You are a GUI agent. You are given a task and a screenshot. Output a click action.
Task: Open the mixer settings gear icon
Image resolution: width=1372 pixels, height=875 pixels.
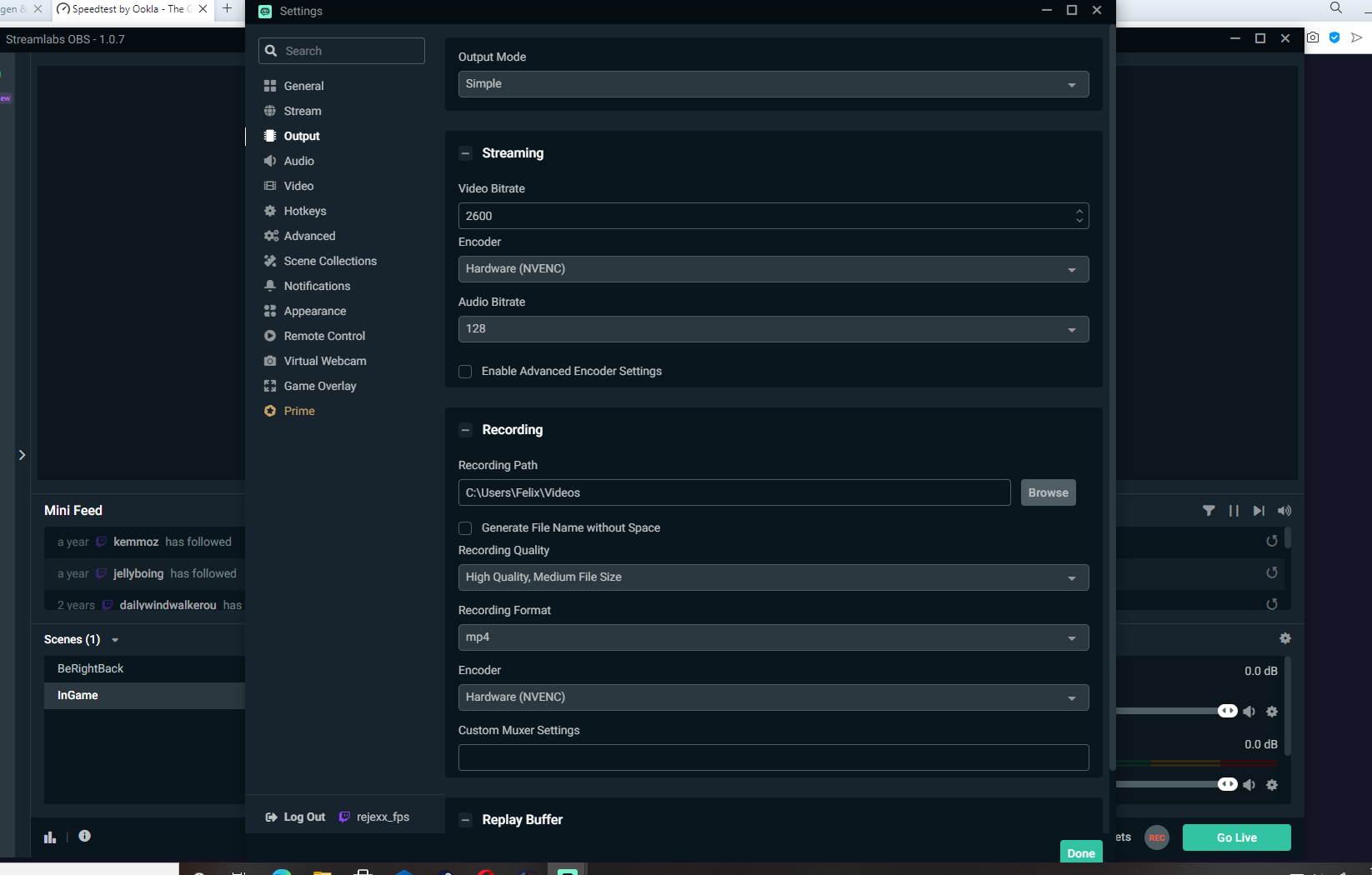point(1284,638)
